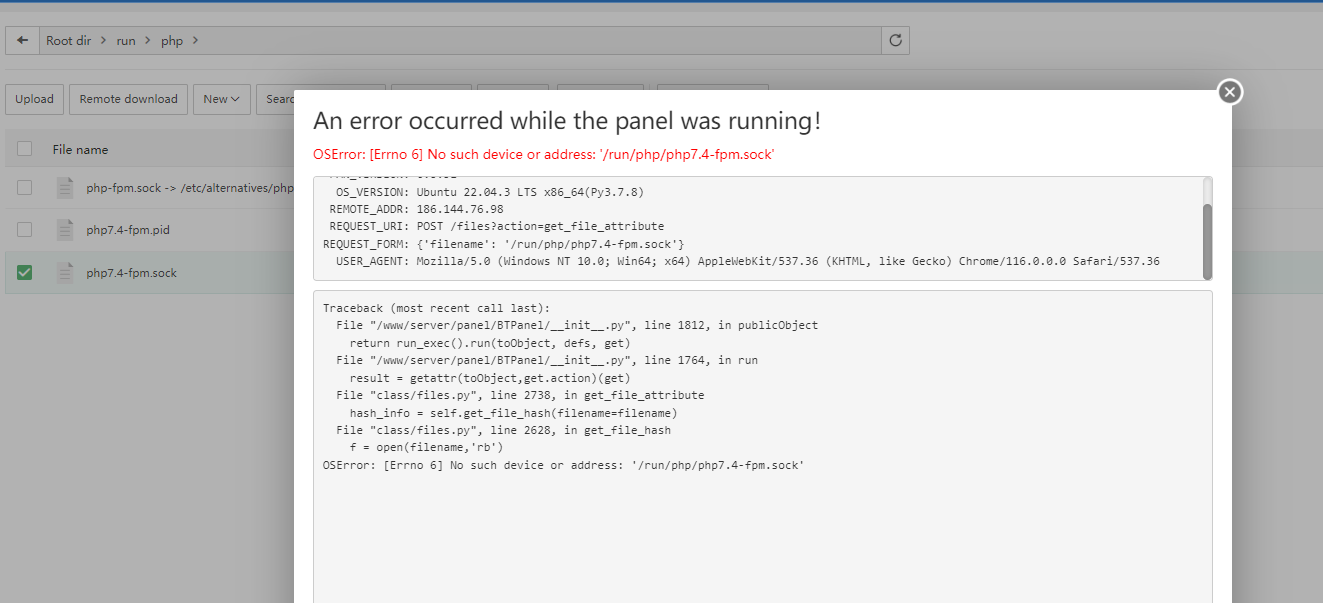The height and width of the screenshot is (603, 1323).
Task: Open the New dropdown menu
Action: coord(221,99)
